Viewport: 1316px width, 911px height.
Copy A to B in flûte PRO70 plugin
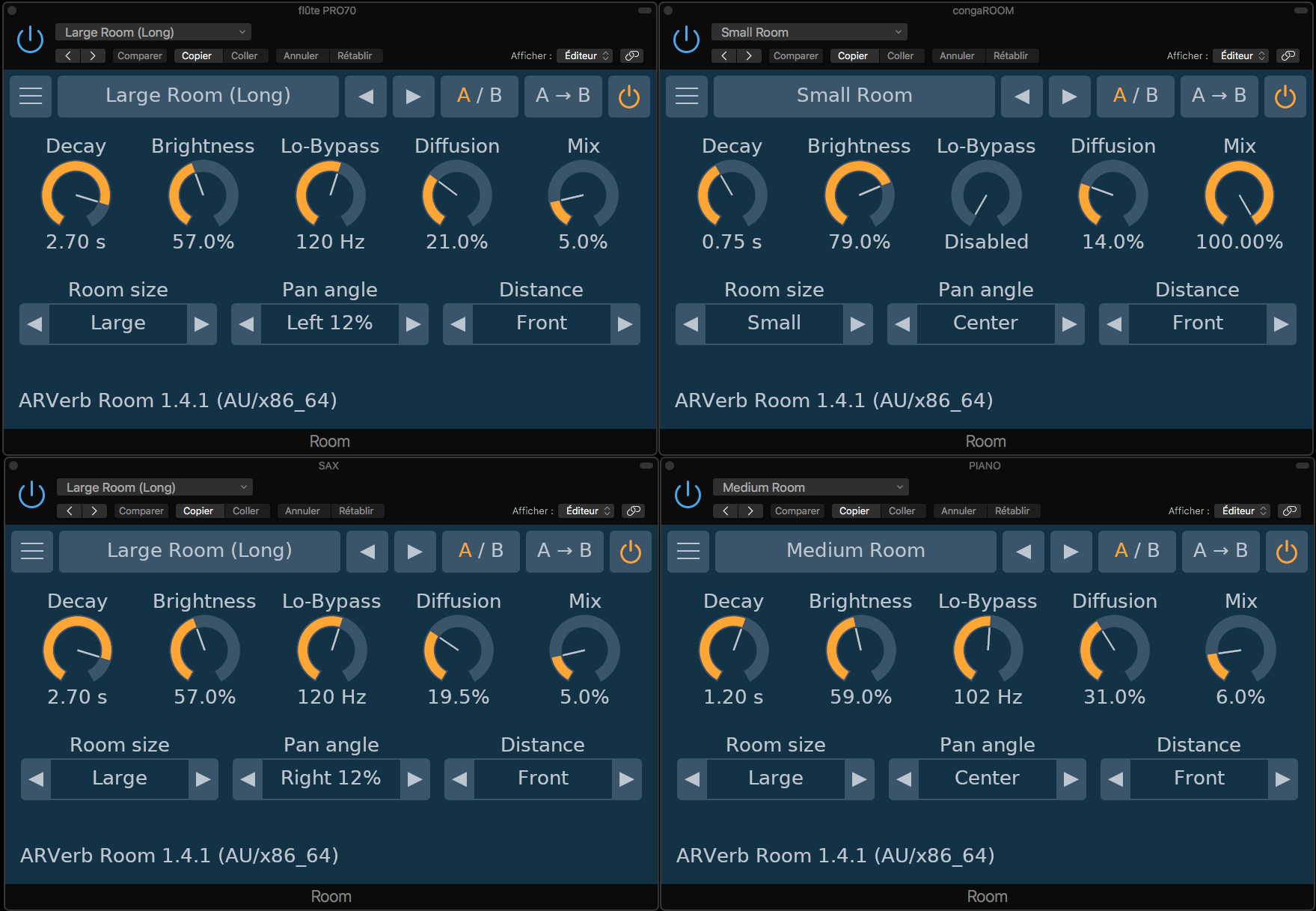pyautogui.click(x=563, y=96)
